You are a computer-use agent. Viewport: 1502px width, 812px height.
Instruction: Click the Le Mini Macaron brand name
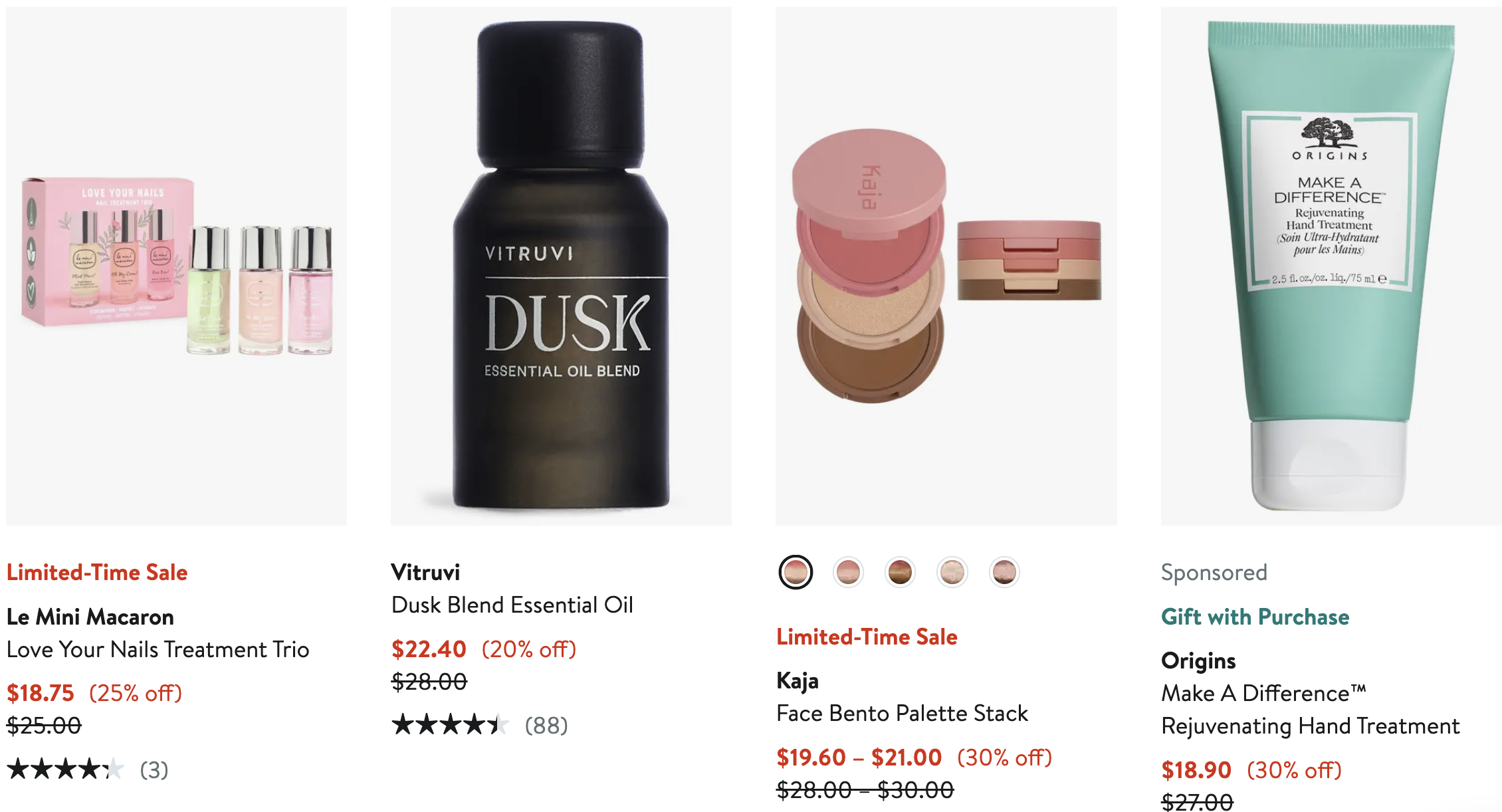pos(90,617)
